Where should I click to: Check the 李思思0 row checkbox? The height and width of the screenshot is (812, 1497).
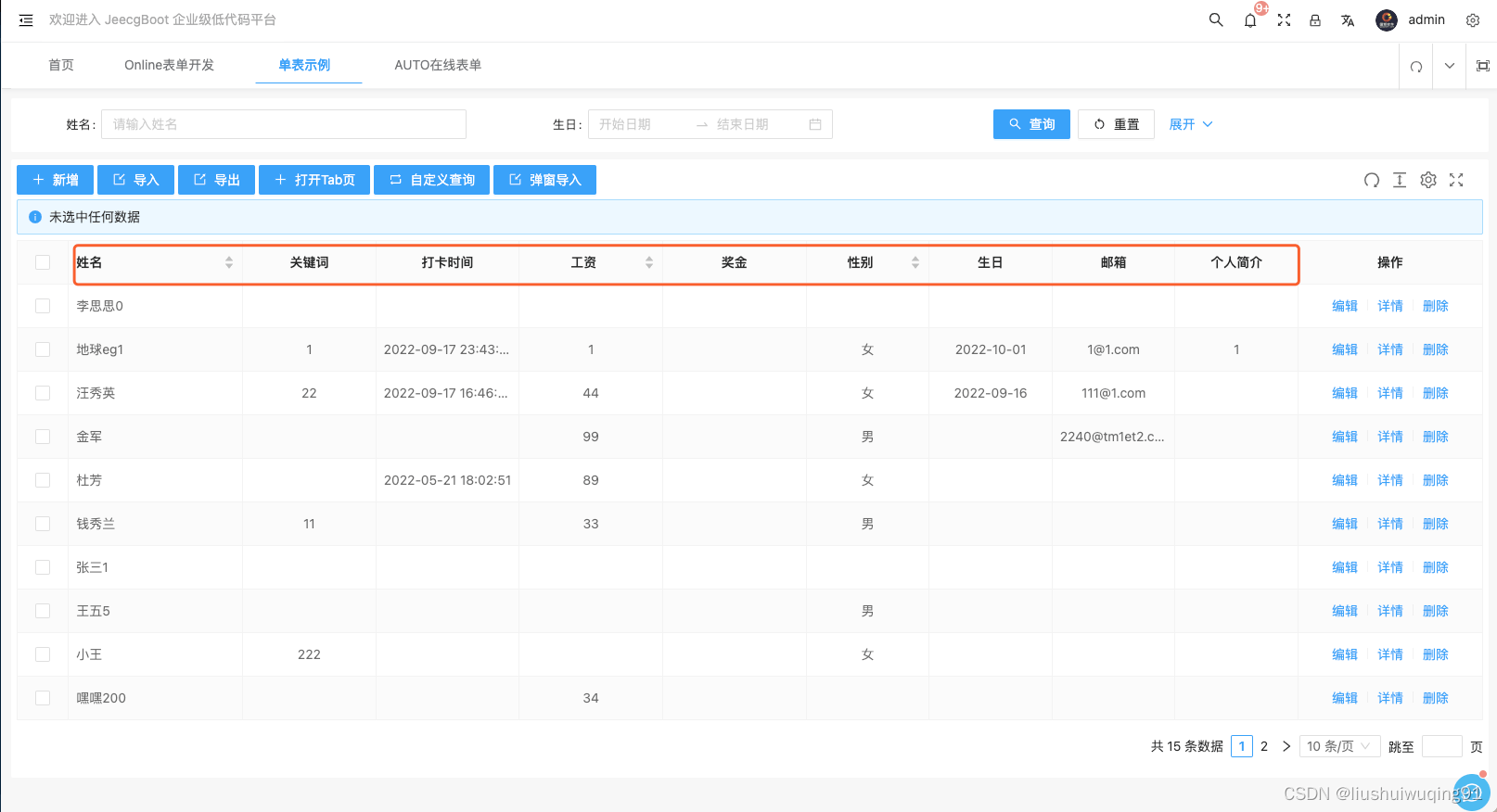click(43, 306)
